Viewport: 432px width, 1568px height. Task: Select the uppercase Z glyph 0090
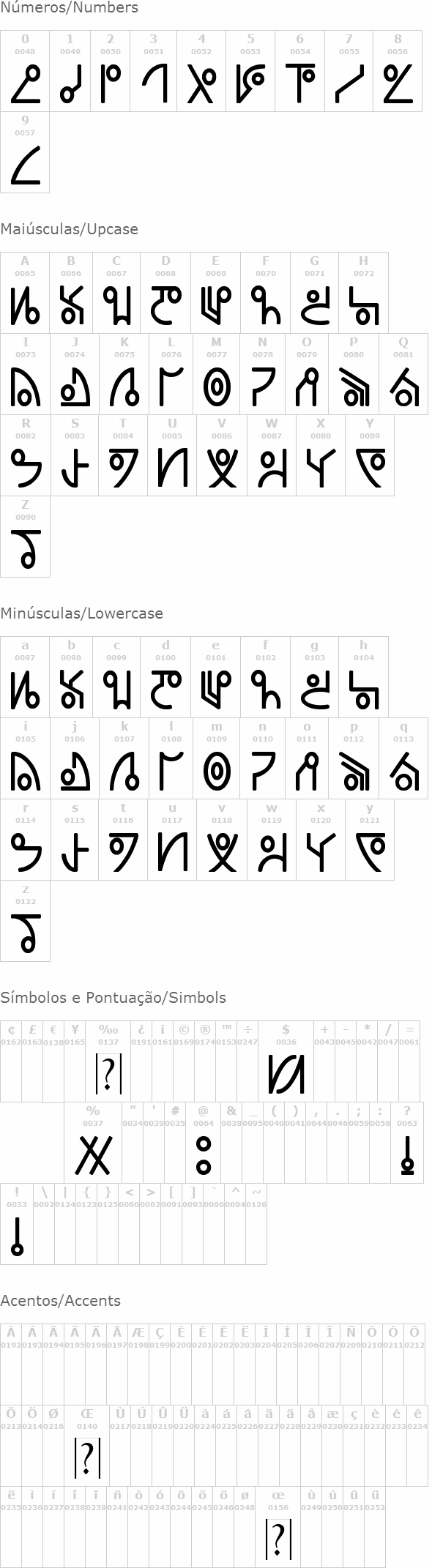(25, 537)
